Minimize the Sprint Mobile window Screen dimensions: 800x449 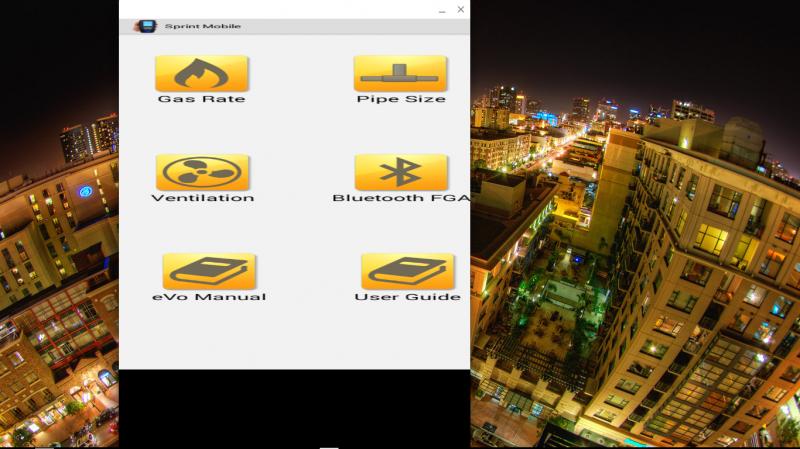[x=442, y=10]
